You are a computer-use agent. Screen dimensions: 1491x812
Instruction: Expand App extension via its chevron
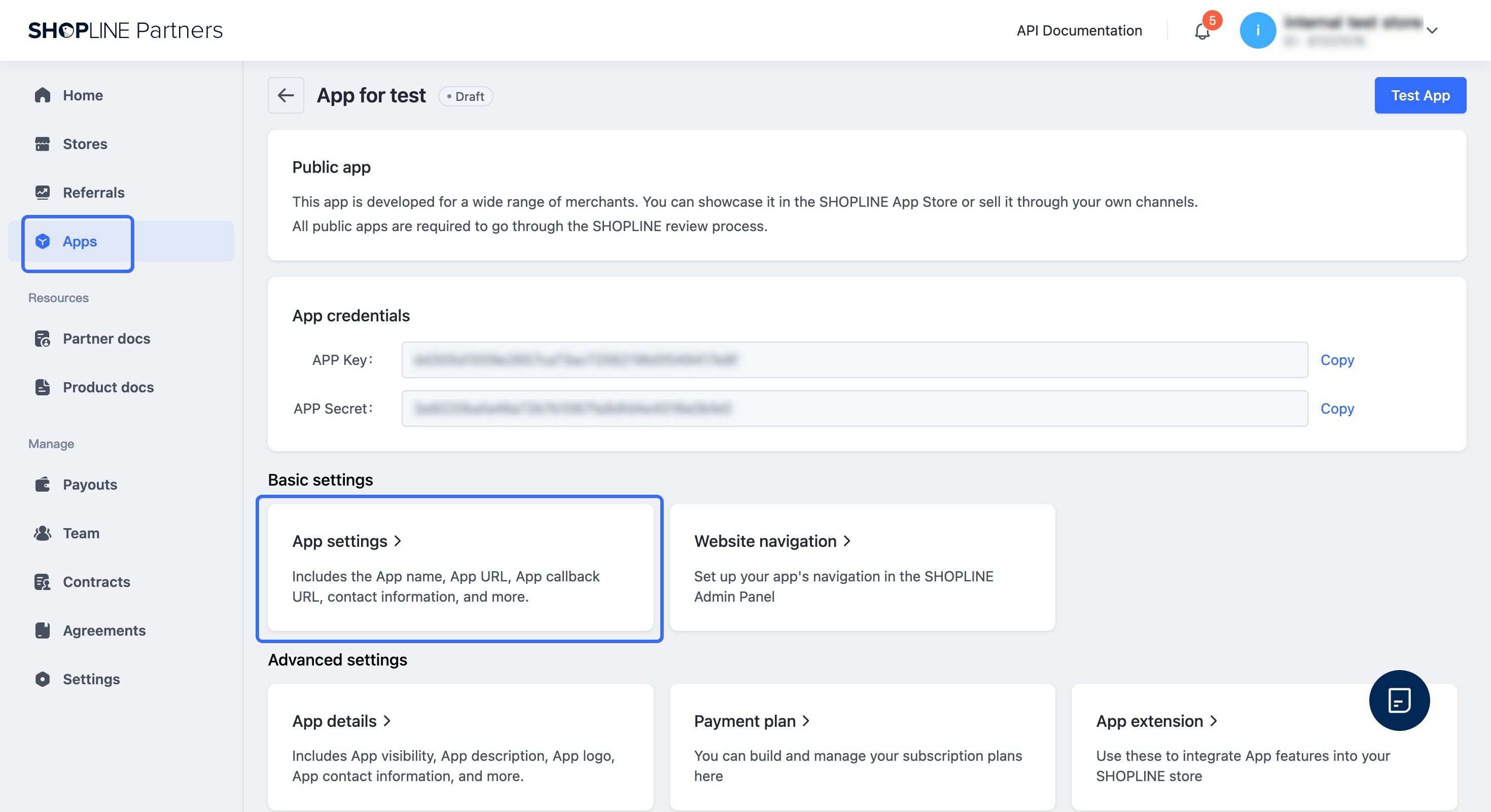click(x=1214, y=721)
